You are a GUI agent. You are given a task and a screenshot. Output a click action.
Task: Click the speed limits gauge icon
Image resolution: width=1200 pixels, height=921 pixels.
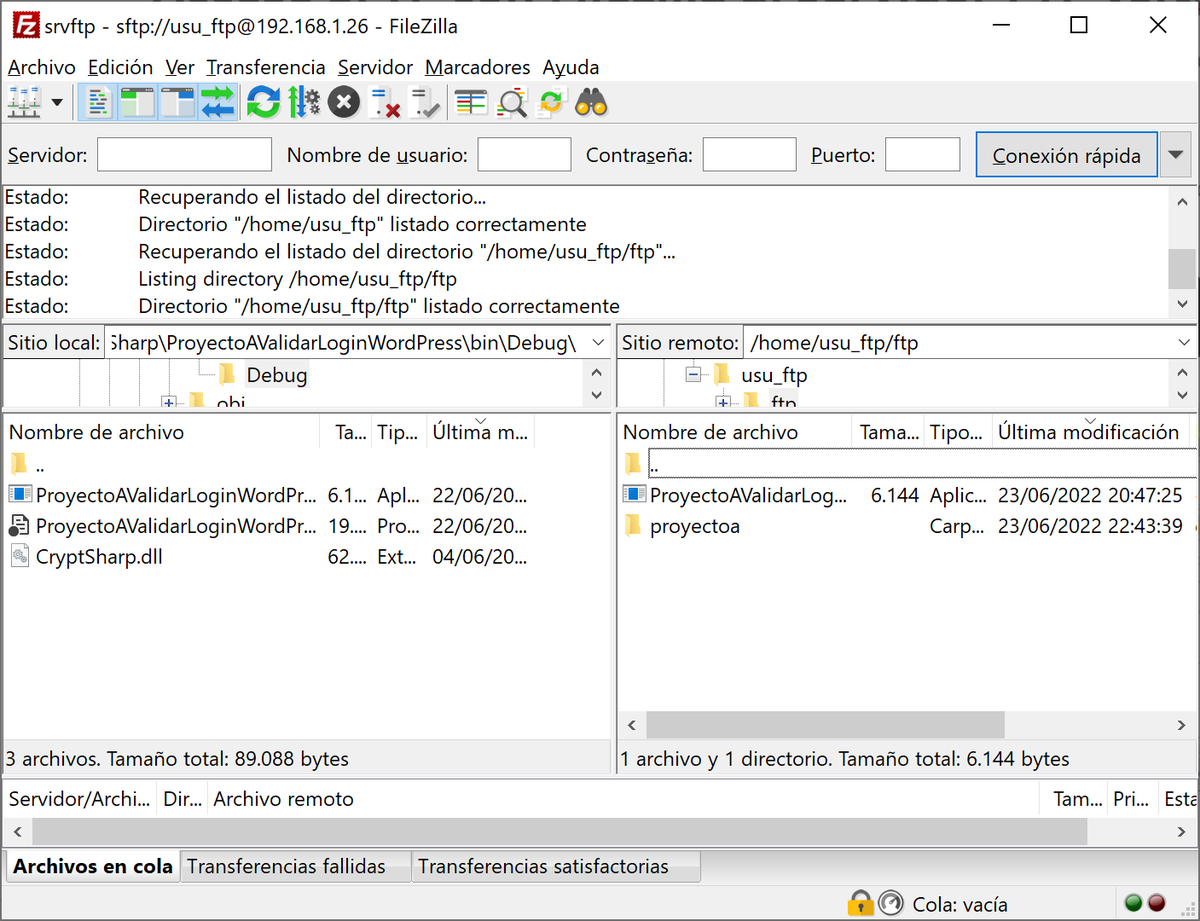point(891,904)
